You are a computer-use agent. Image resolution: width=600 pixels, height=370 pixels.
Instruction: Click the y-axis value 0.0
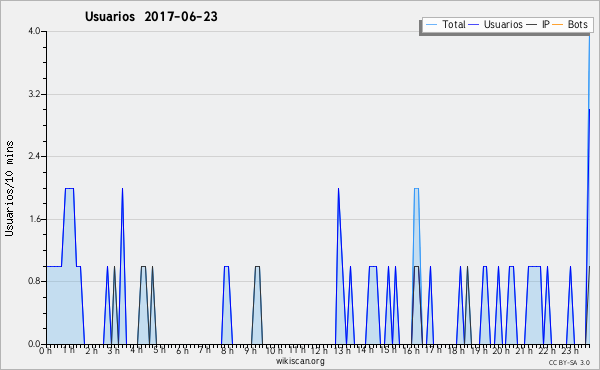pos(34,344)
